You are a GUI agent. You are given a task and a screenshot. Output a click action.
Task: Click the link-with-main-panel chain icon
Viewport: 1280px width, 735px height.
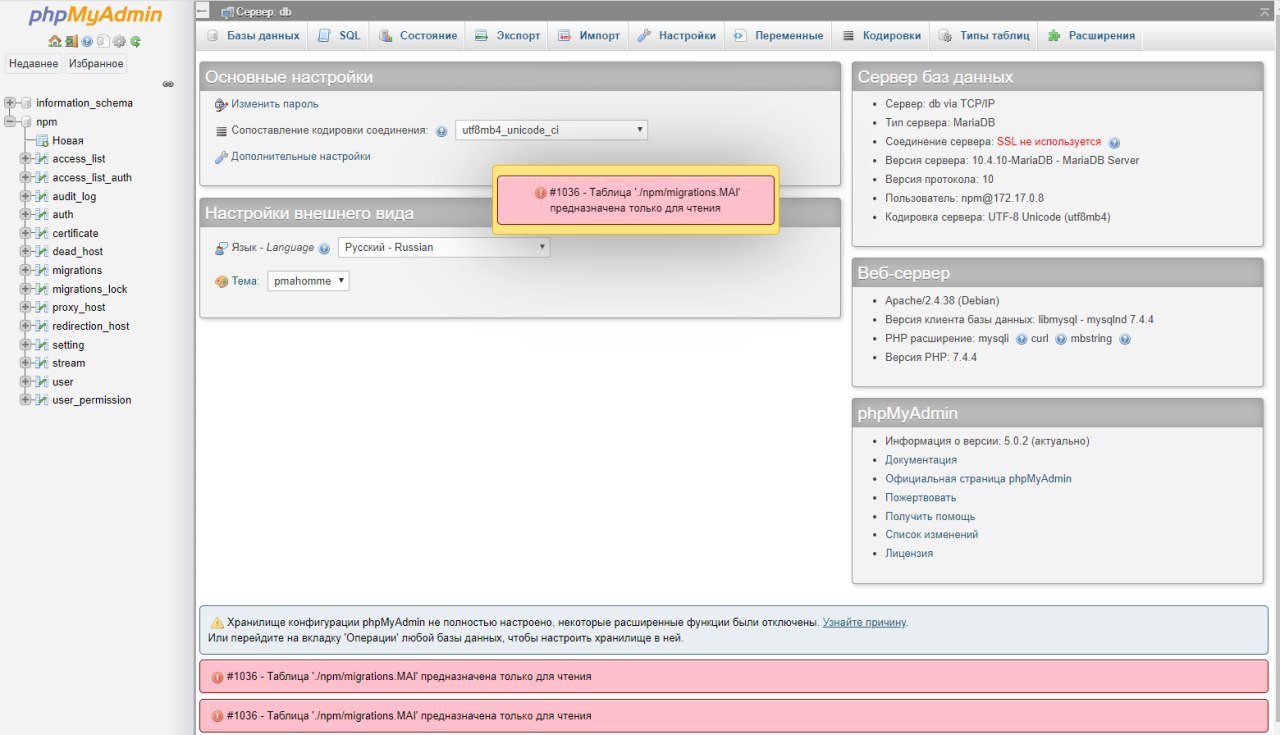coord(169,84)
